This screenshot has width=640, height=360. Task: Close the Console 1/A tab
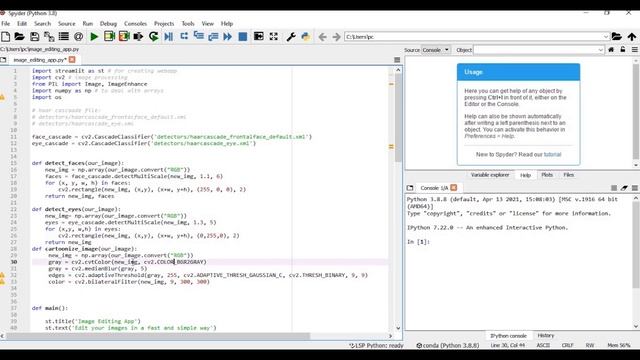coord(453,188)
